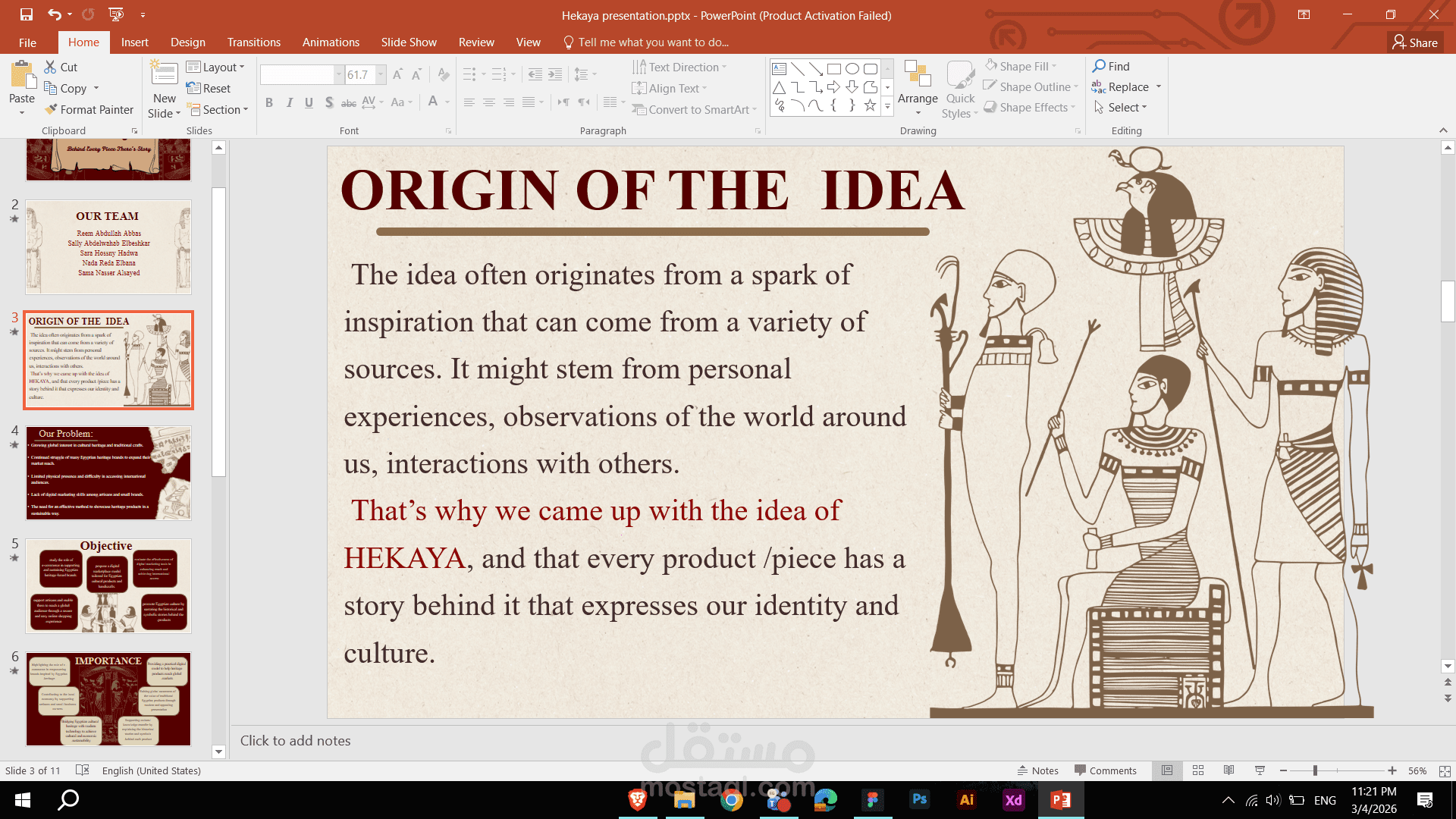
Task: Toggle Italic formatting
Action: click(x=289, y=102)
